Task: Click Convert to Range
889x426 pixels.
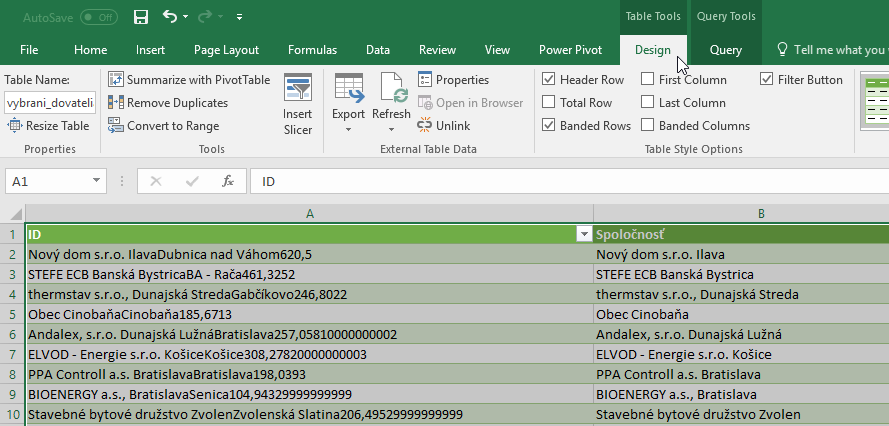Action: pyautogui.click(x=164, y=126)
